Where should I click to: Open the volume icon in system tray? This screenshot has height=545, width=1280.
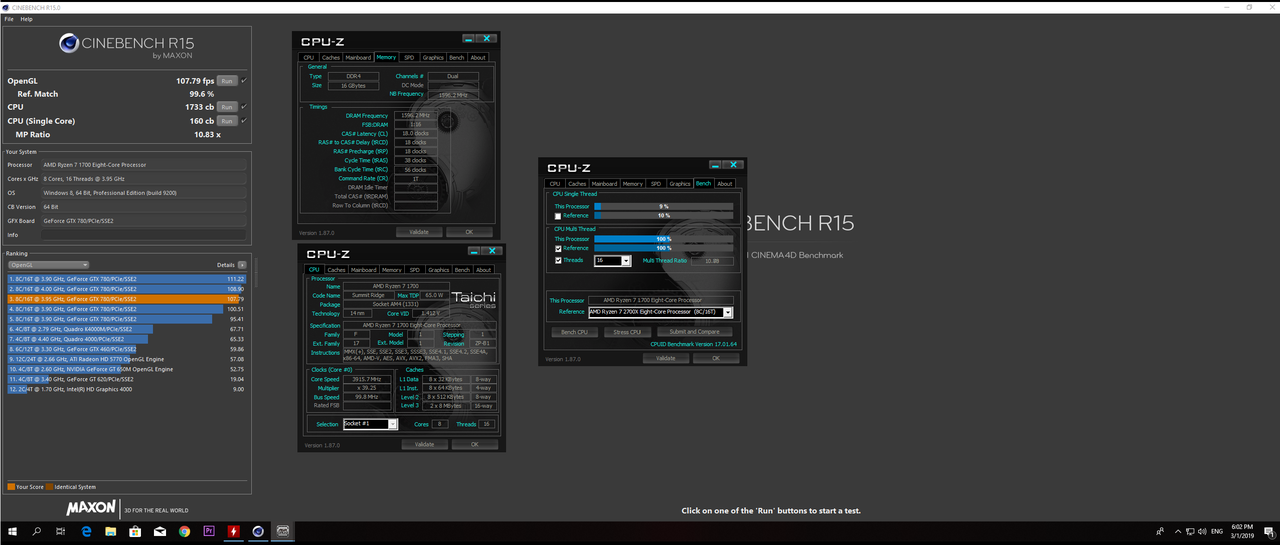point(1202,531)
